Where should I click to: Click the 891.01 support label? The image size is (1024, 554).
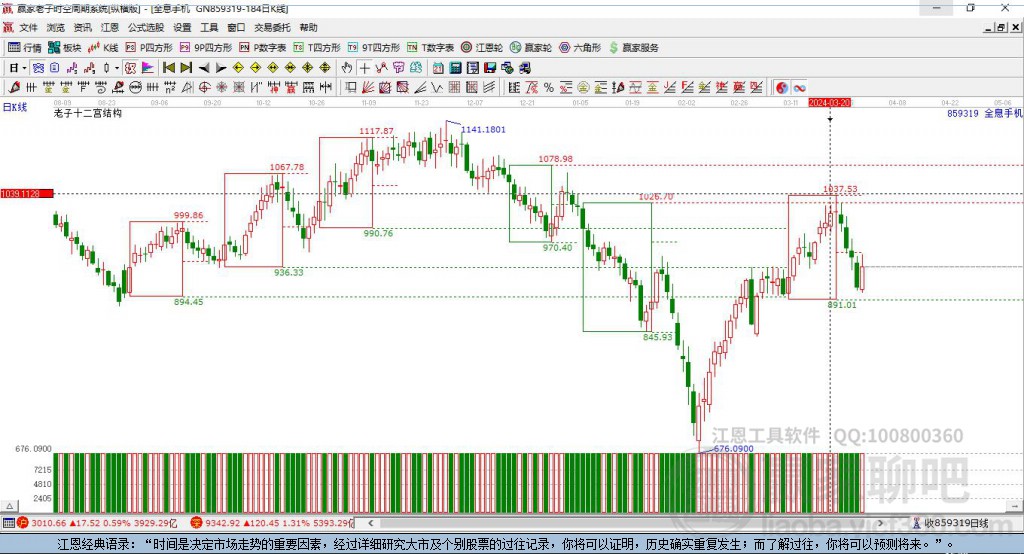[x=842, y=304]
